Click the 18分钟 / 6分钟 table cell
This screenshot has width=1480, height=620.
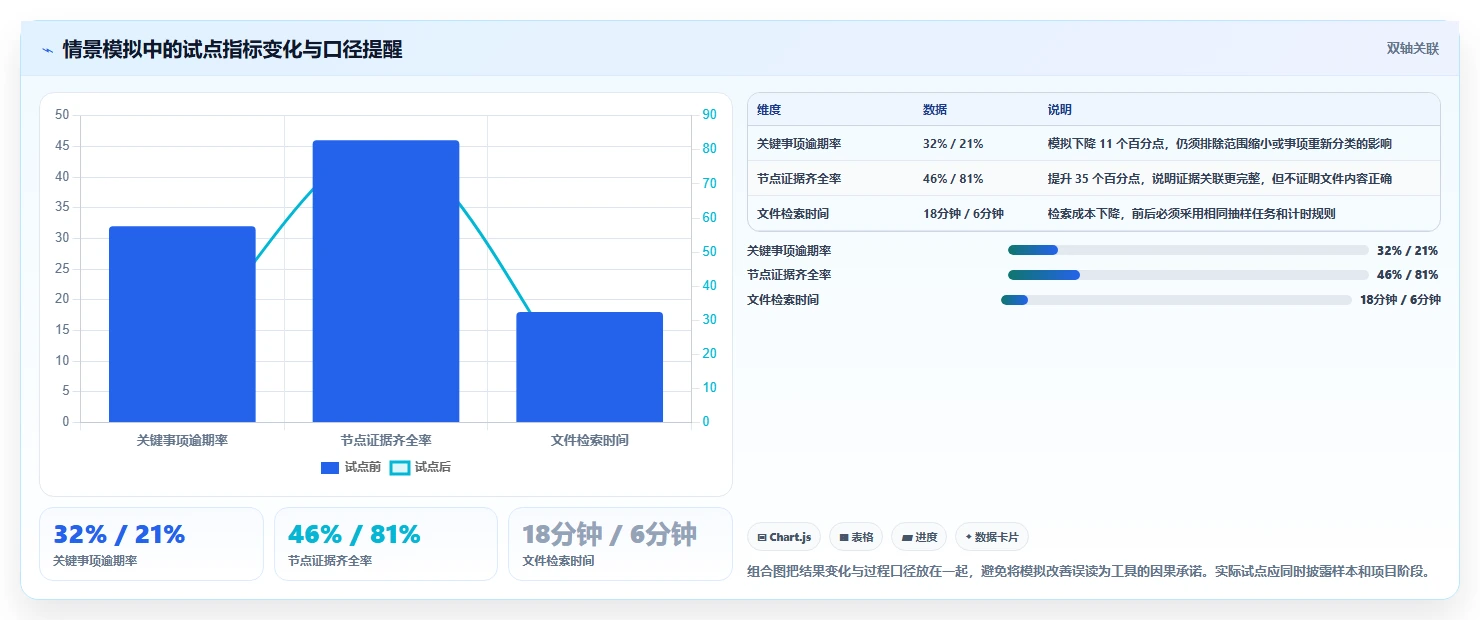click(963, 214)
